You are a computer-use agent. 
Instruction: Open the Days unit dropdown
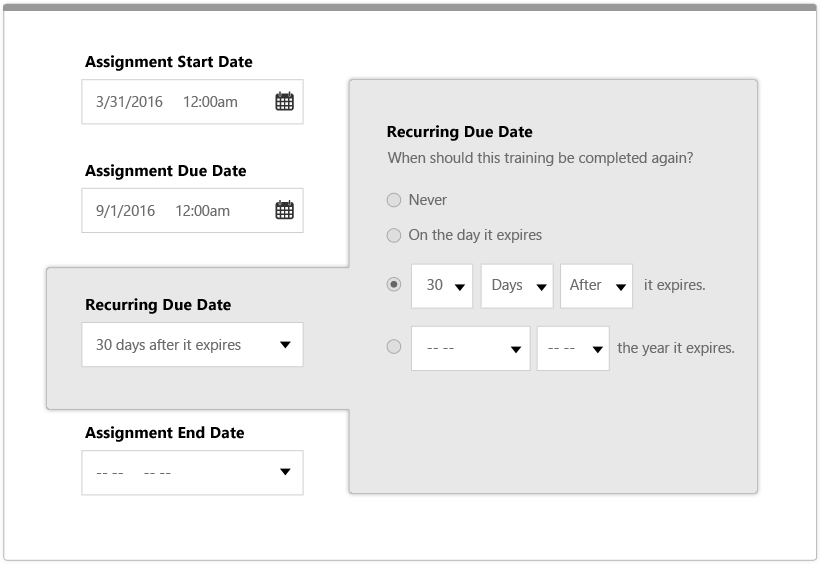pos(517,286)
